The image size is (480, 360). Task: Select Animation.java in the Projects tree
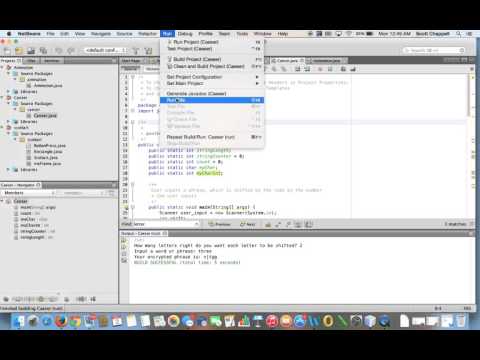tap(48, 86)
